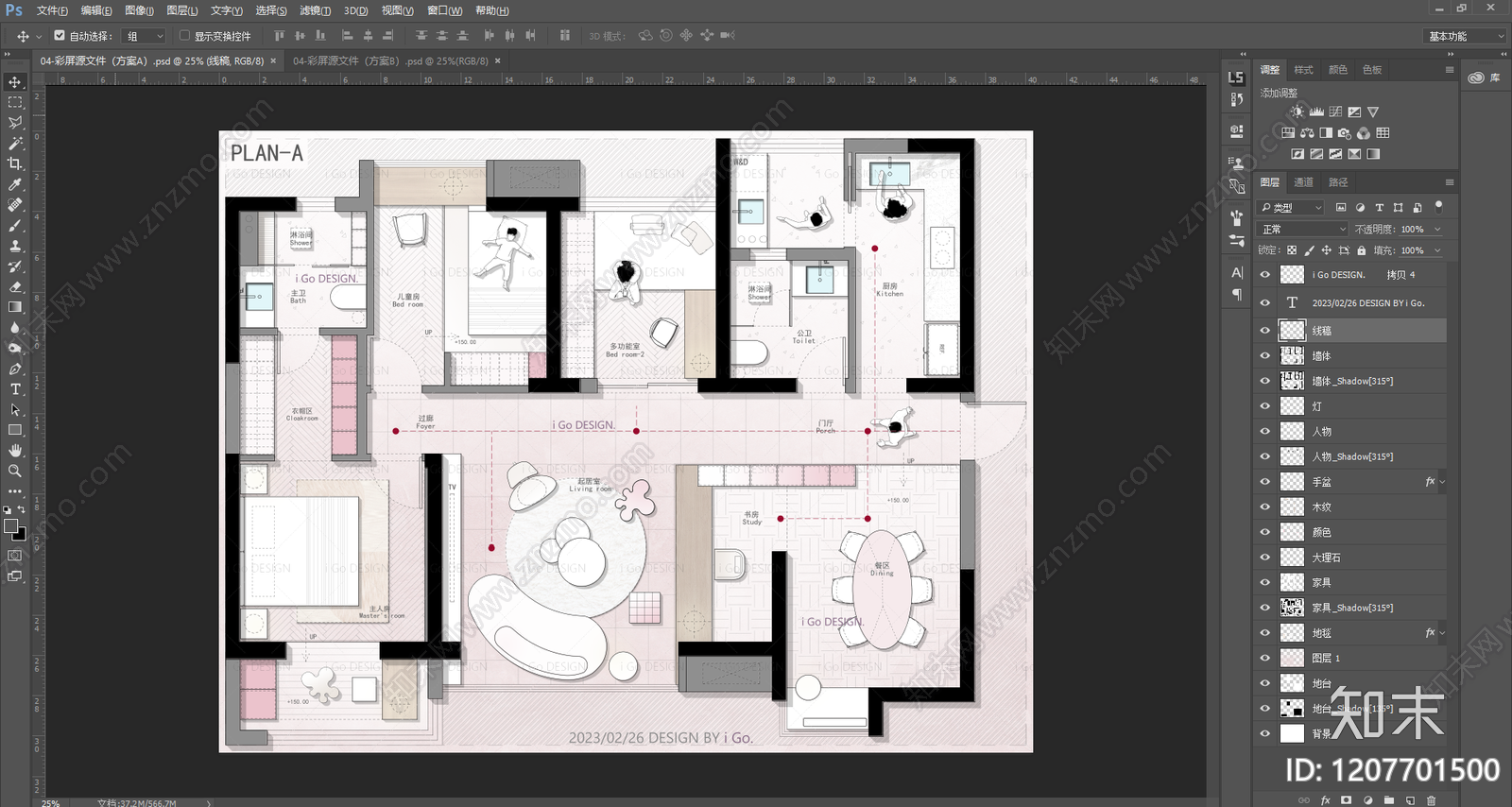Image resolution: width=1512 pixels, height=807 pixels.
Task: Select the Clone Stamp tool
Action: [x=15, y=246]
